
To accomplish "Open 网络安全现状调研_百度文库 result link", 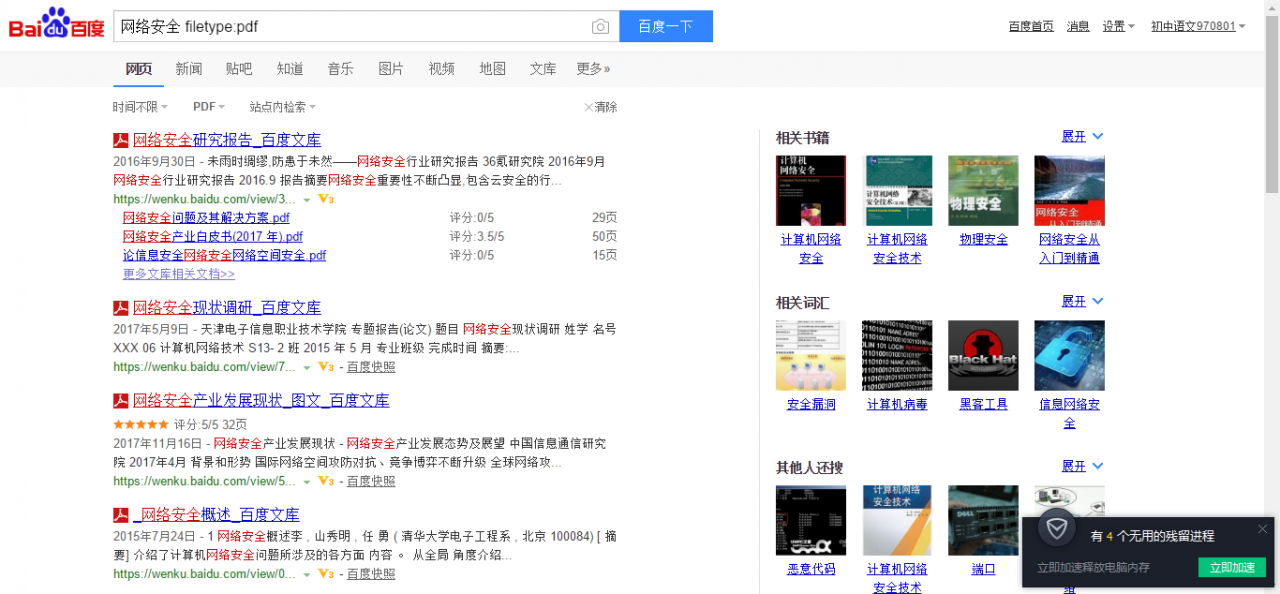I will coord(227,308).
